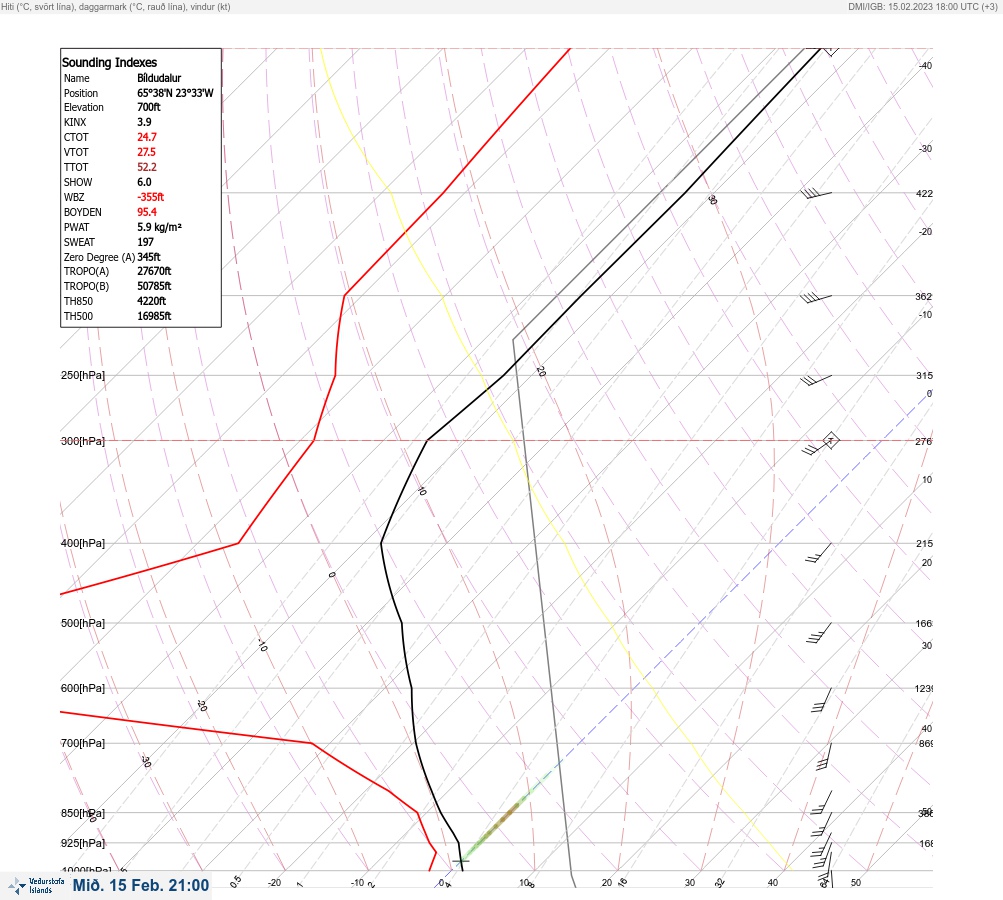Click the TTOT value 52.2
The width and height of the screenshot is (1003, 900).
click(x=146, y=167)
